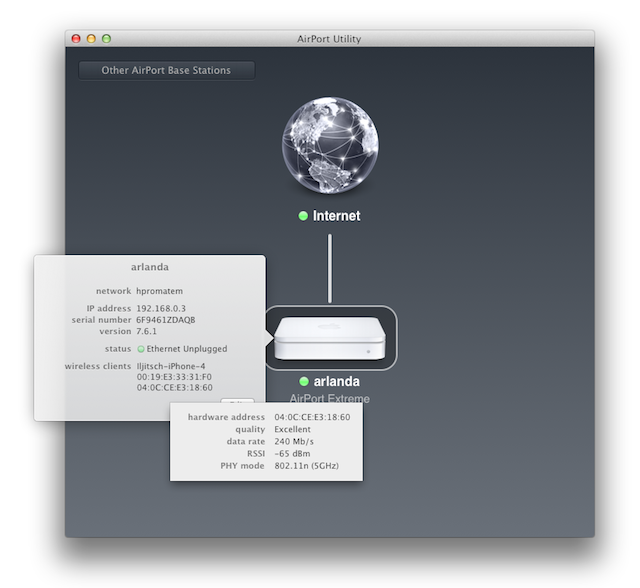Click the serial number 6F9461ZDAQB

pos(165,320)
